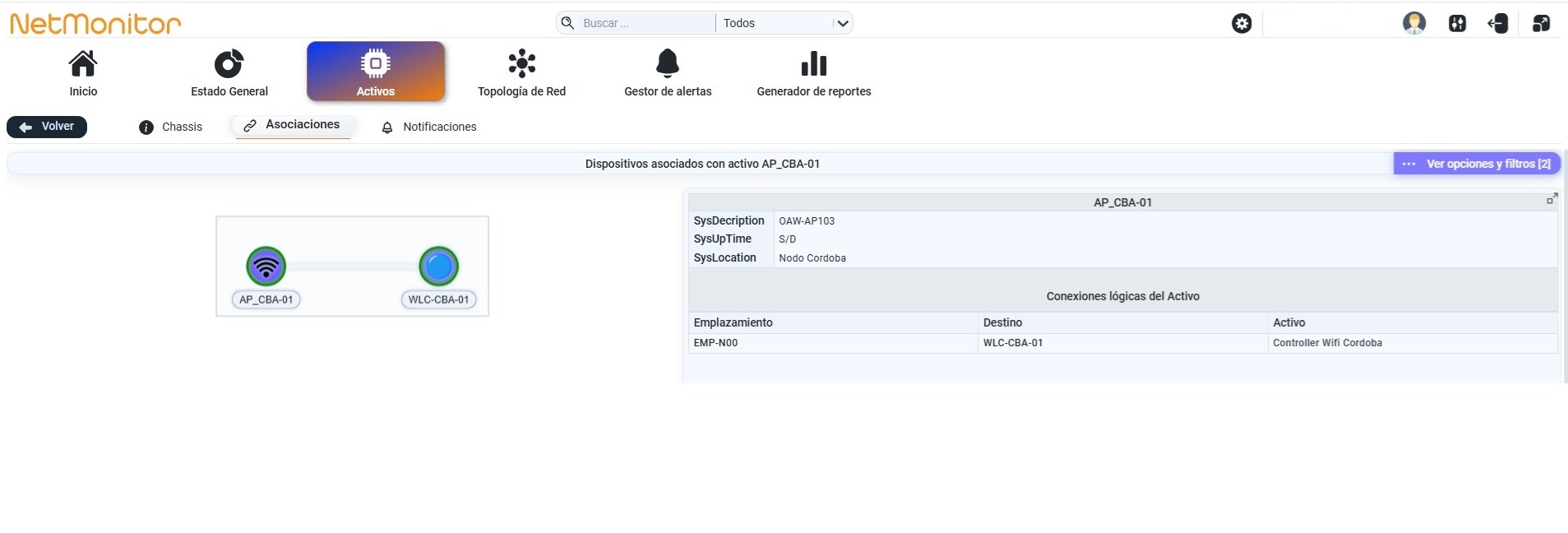Select the AP_CBA-01 wifi node icon
Screen dimensions: 1568x533
pyautogui.click(x=266, y=266)
